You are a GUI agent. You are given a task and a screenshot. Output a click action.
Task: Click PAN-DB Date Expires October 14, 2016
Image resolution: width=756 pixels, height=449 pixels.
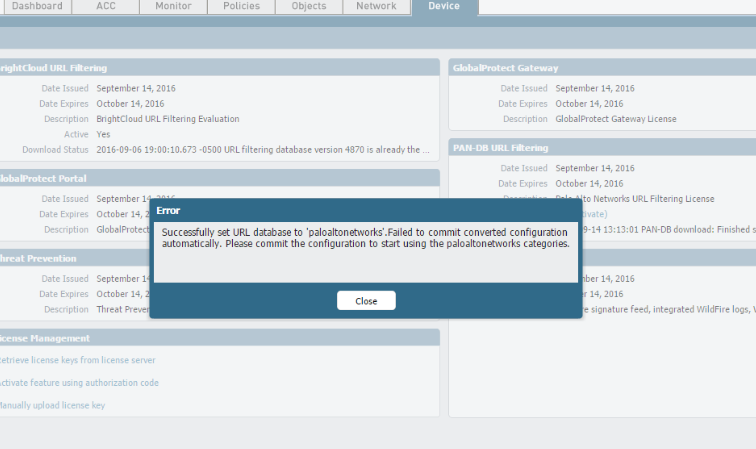589,184
